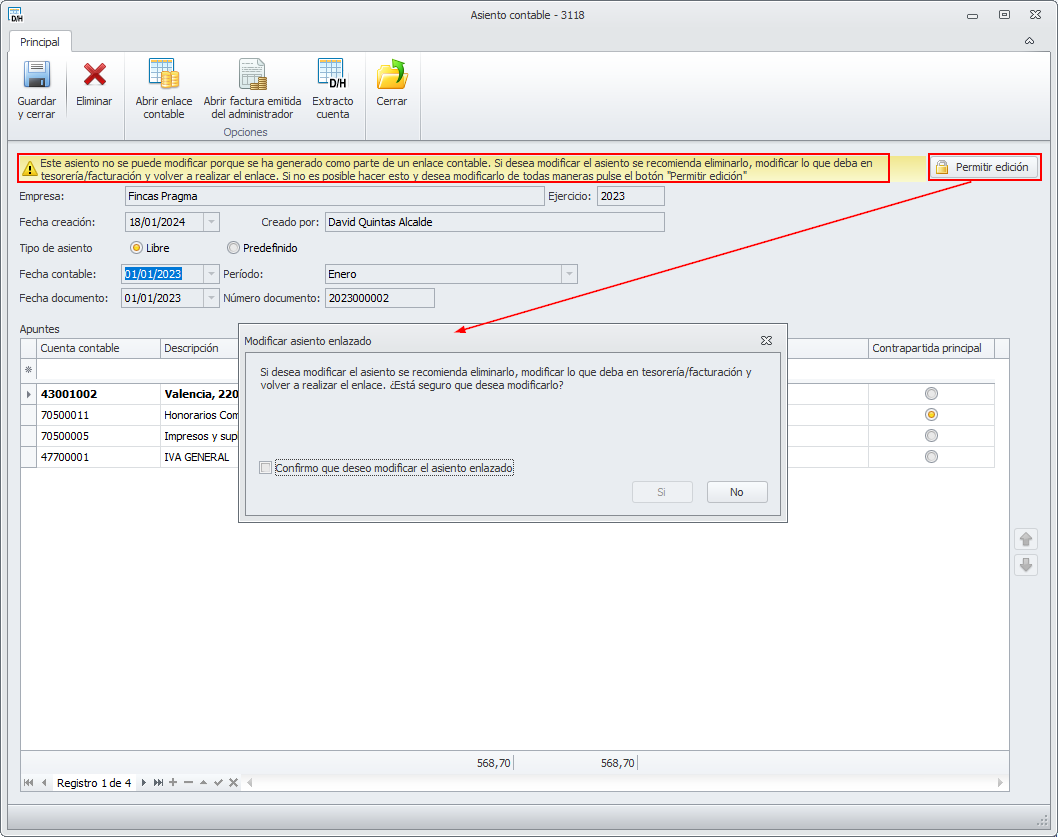Move the entry row down with arrow
The height and width of the screenshot is (837, 1058).
1026,565
